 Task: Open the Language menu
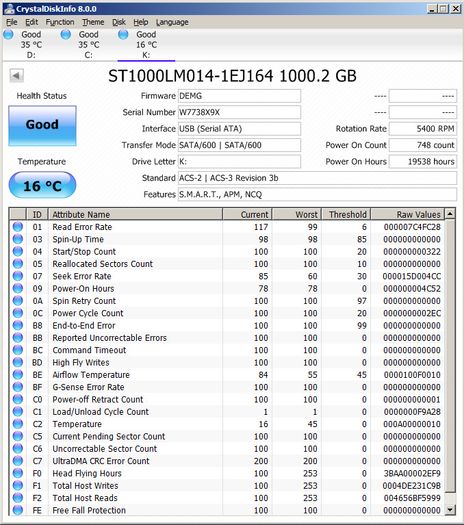[172, 22]
